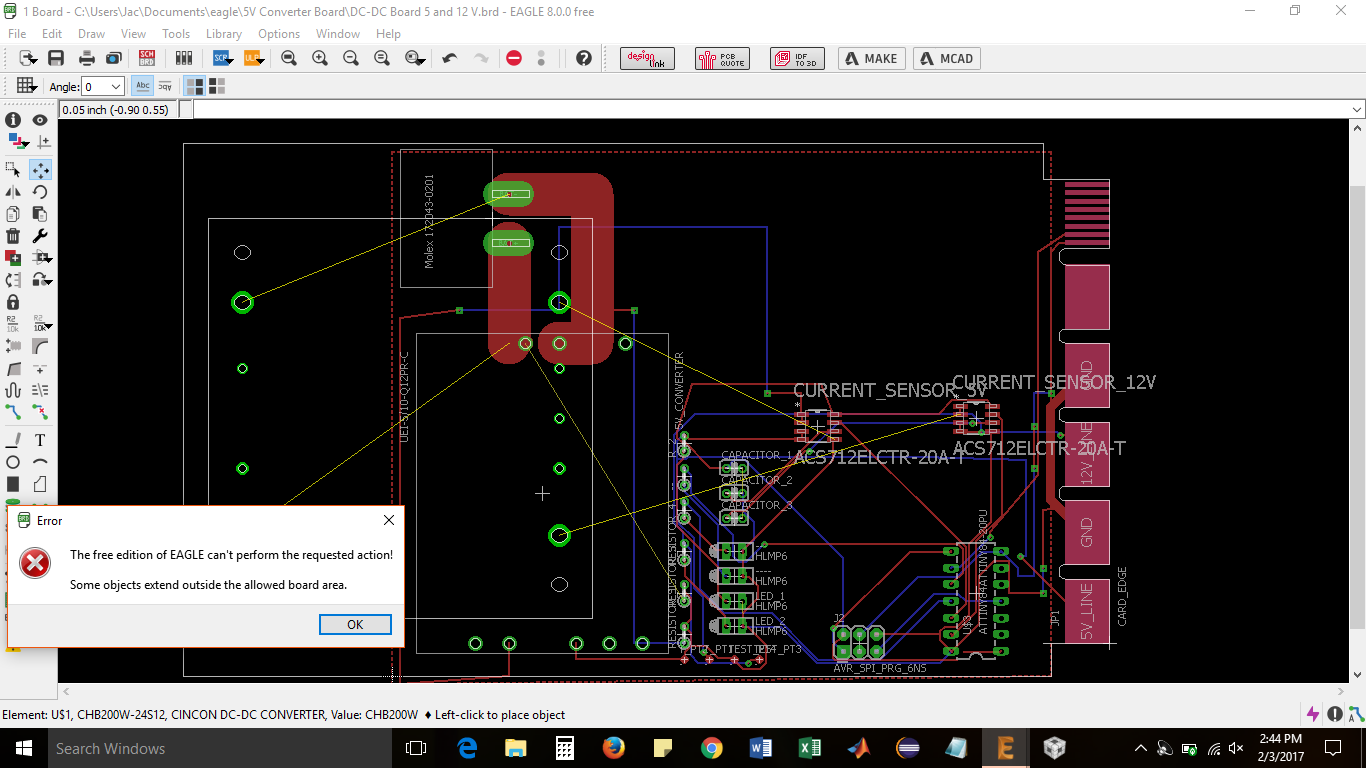Select the Mark tool
This screenshot has height=768, width=1366.
[x=43, y=142]
